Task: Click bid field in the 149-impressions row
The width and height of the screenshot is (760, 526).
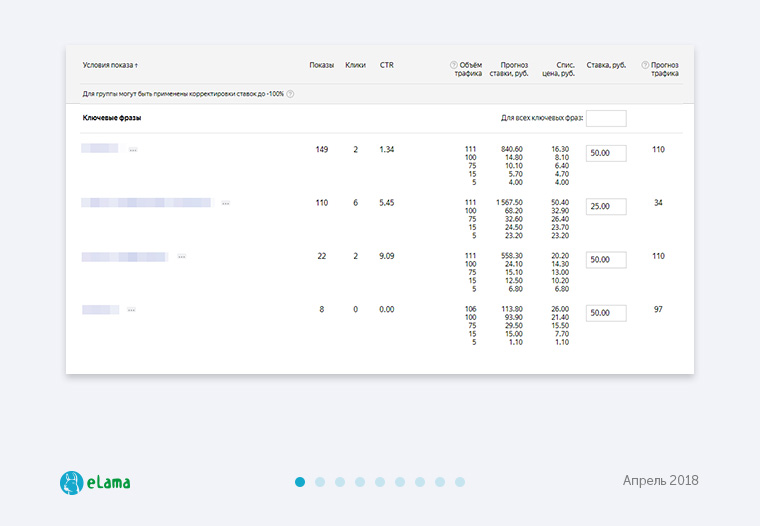Action: click(606, 154)
